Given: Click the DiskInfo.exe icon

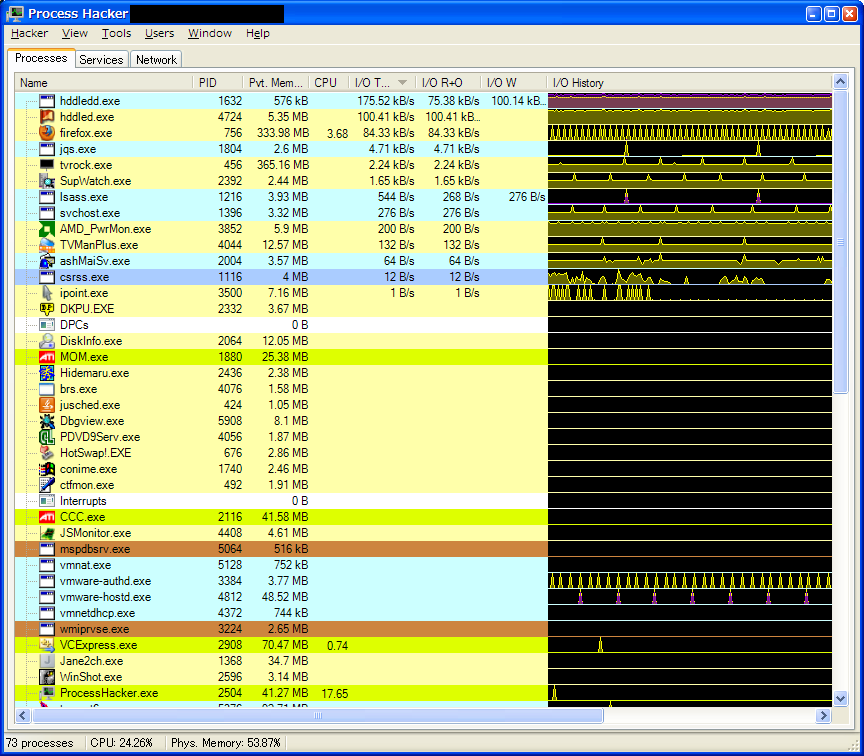Looking at the screenshot, I should tap(47, 341).
